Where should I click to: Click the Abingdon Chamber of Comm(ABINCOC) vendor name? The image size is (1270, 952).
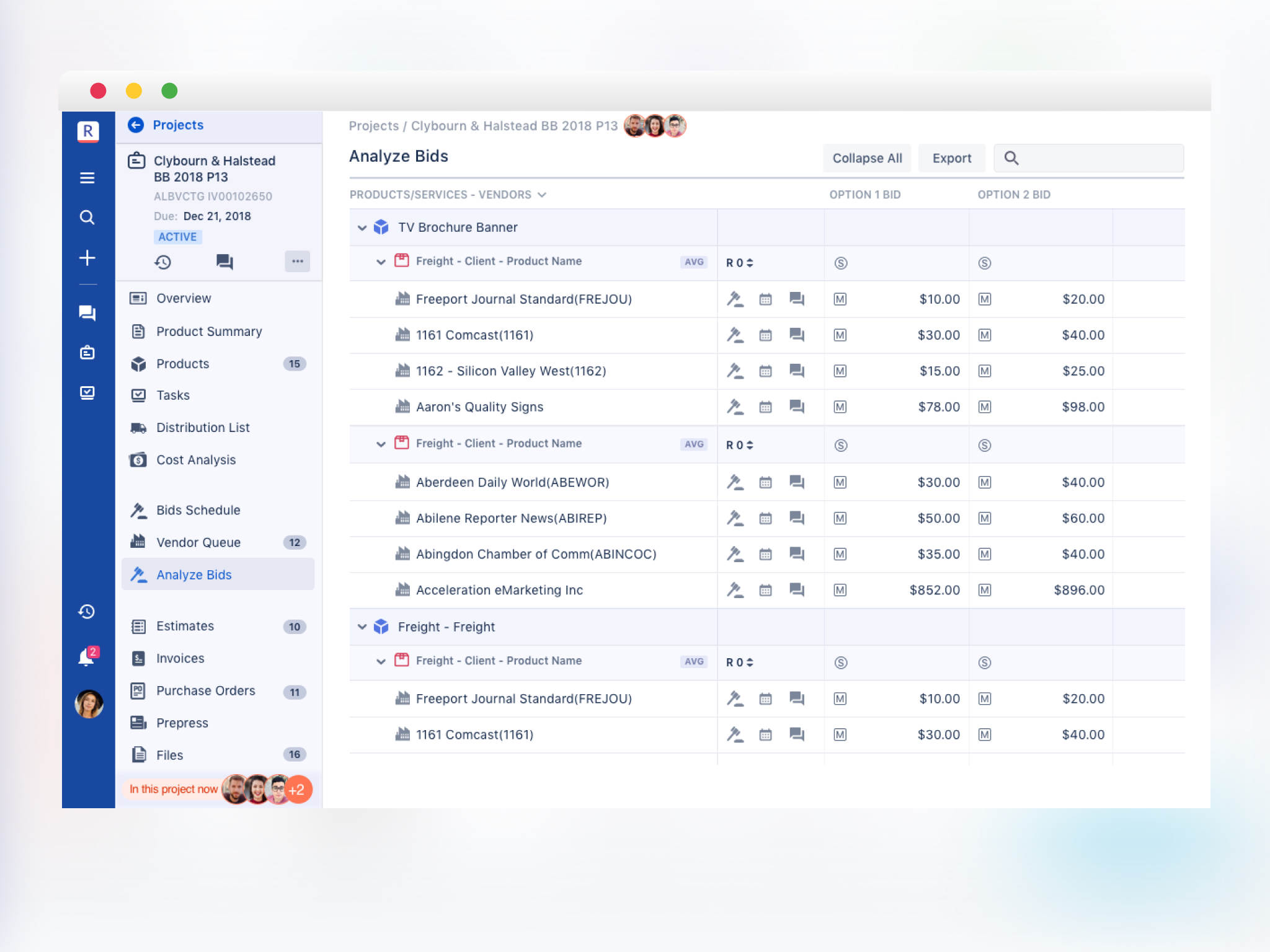536,554
